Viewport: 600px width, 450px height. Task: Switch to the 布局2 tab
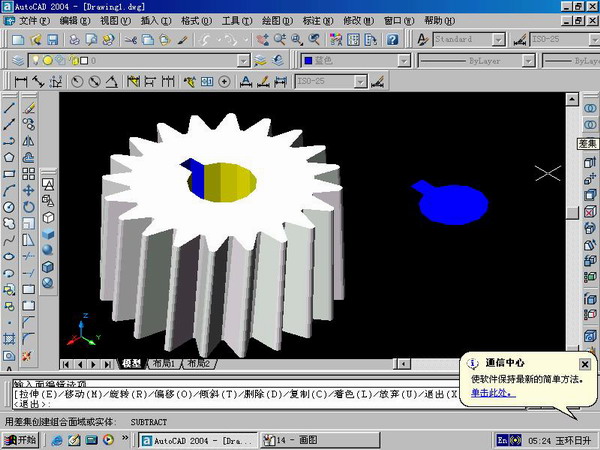click(x=199, y=363)
